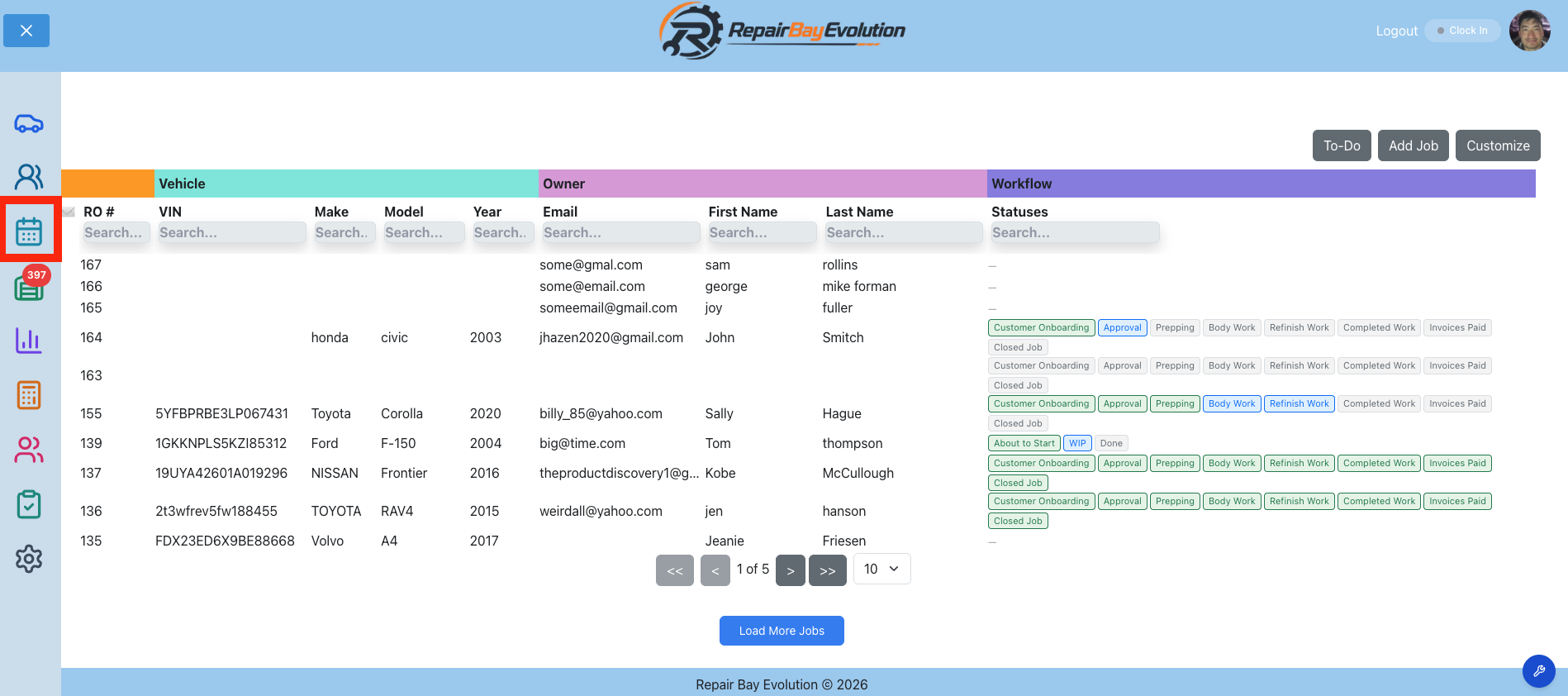Click the Volvo make cell
Image resolution: width=1568 pixels, height=696 pixels.
click(x=327, y=541)
